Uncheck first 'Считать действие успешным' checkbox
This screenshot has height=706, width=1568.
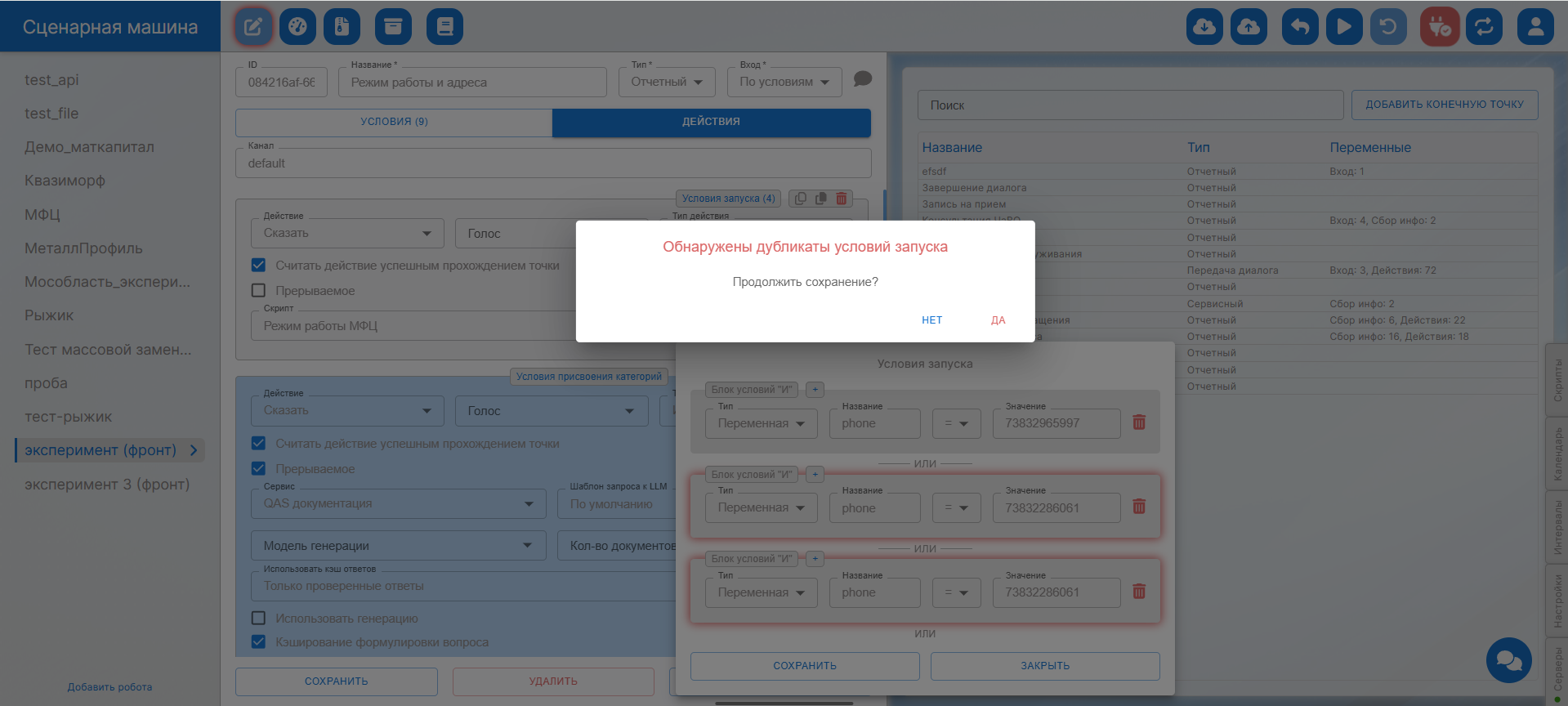tap(259, 266)
